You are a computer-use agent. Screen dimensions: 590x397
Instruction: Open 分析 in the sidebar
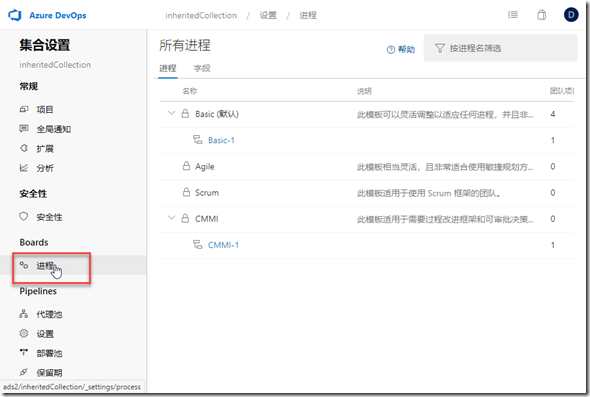click(45, 168)
